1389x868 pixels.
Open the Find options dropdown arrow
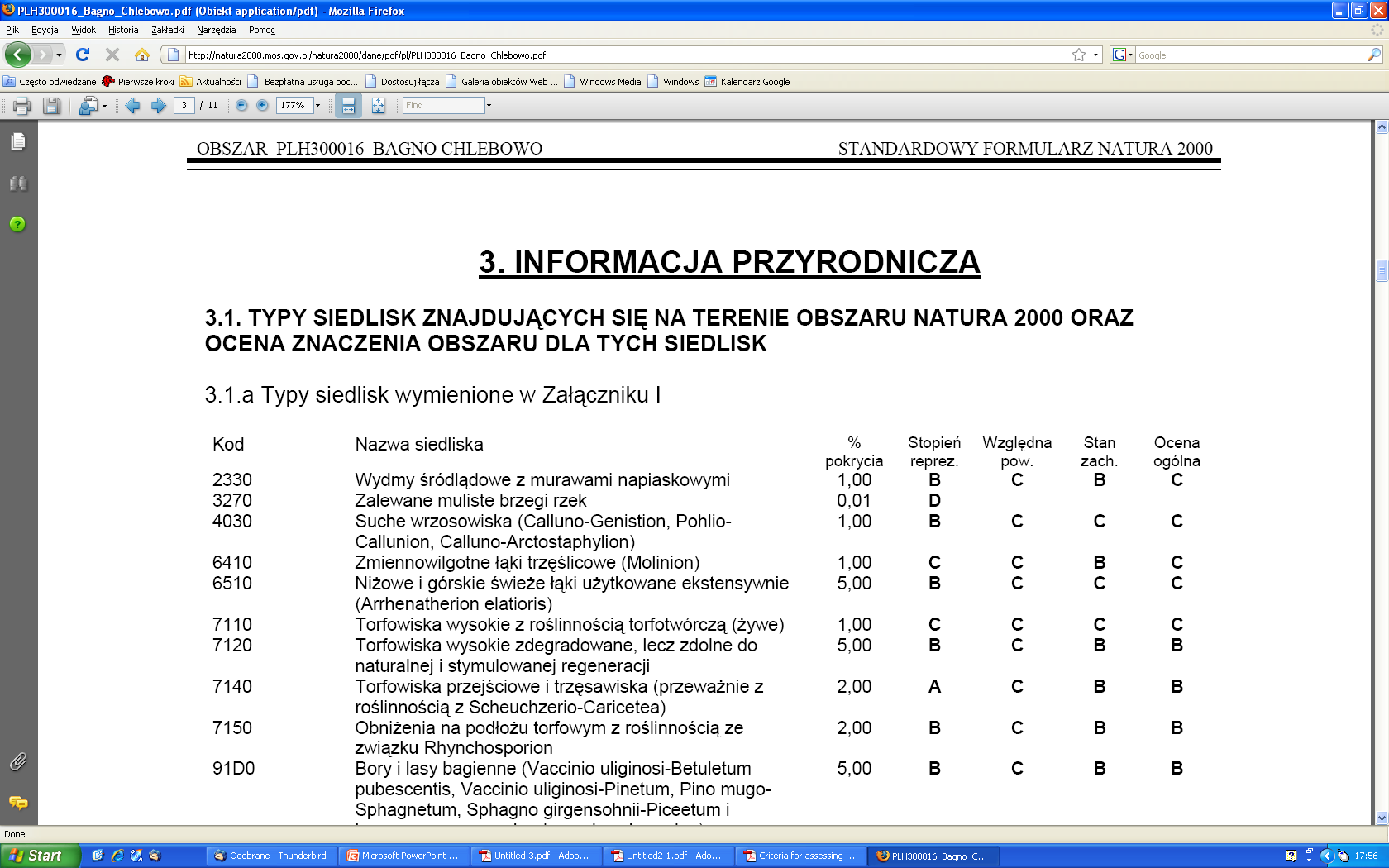tap(489, 106)
